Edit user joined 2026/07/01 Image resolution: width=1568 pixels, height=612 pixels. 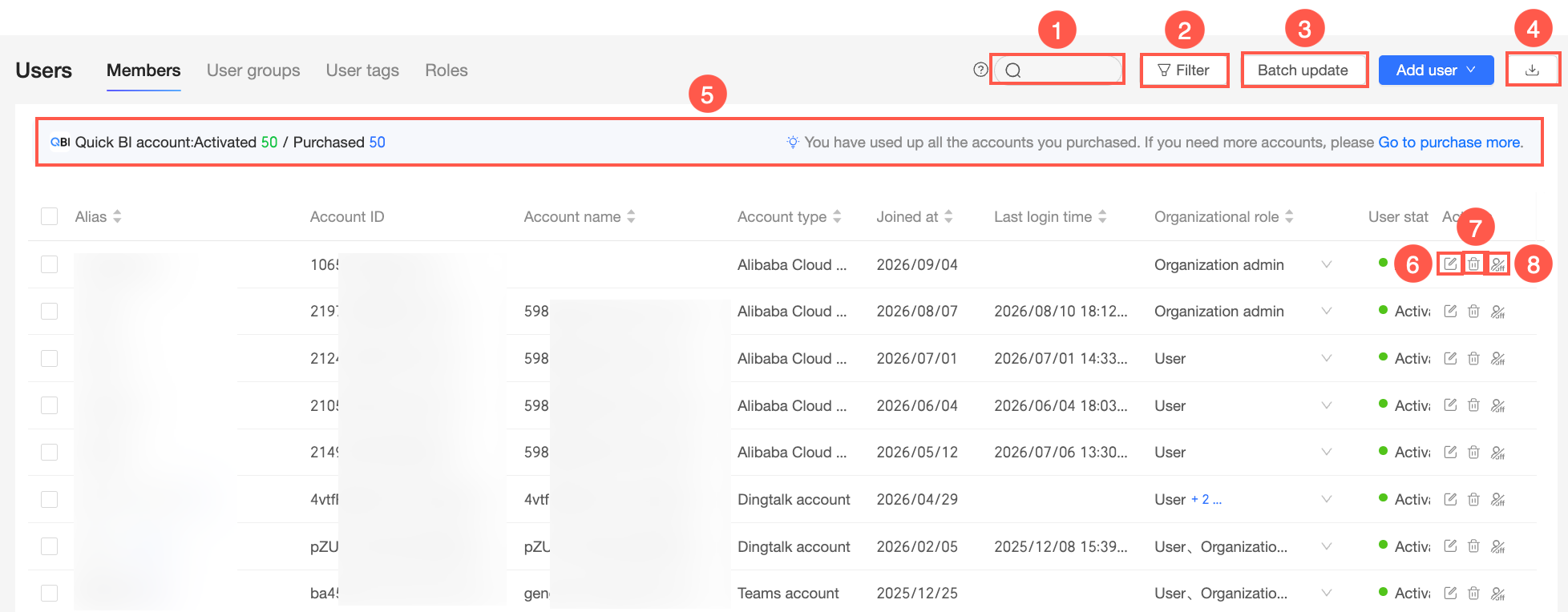[1450, 358]
